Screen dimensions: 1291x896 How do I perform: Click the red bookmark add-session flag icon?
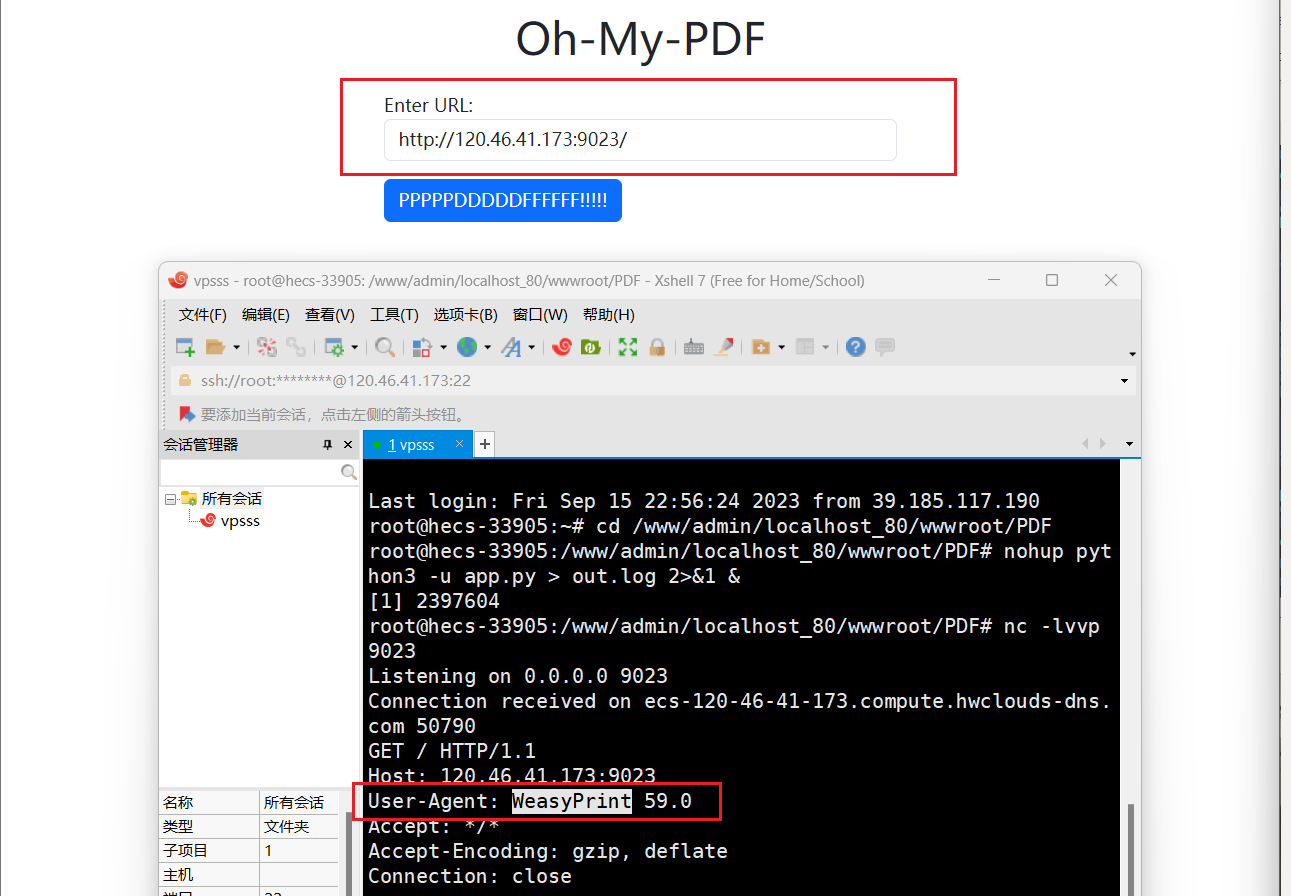tap(187, 414)
